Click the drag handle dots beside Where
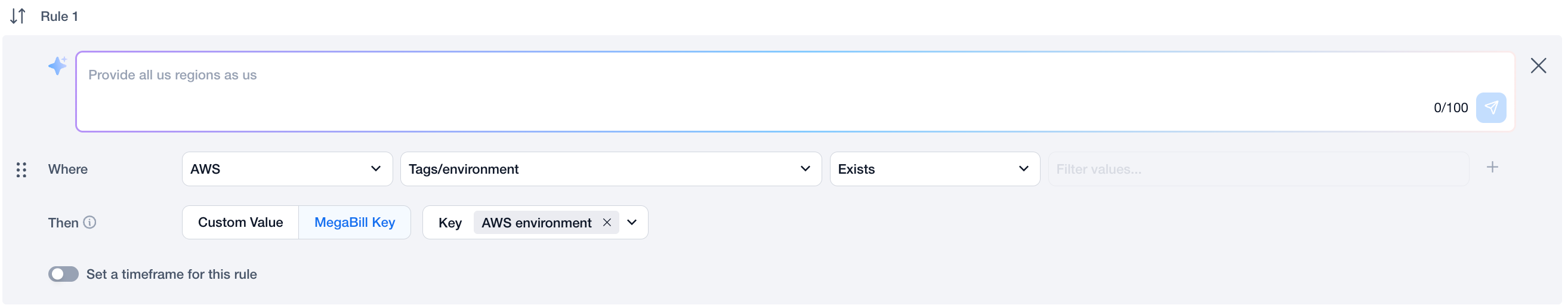1568x308 pixels. pyautogui.click(x=21, y=170)
